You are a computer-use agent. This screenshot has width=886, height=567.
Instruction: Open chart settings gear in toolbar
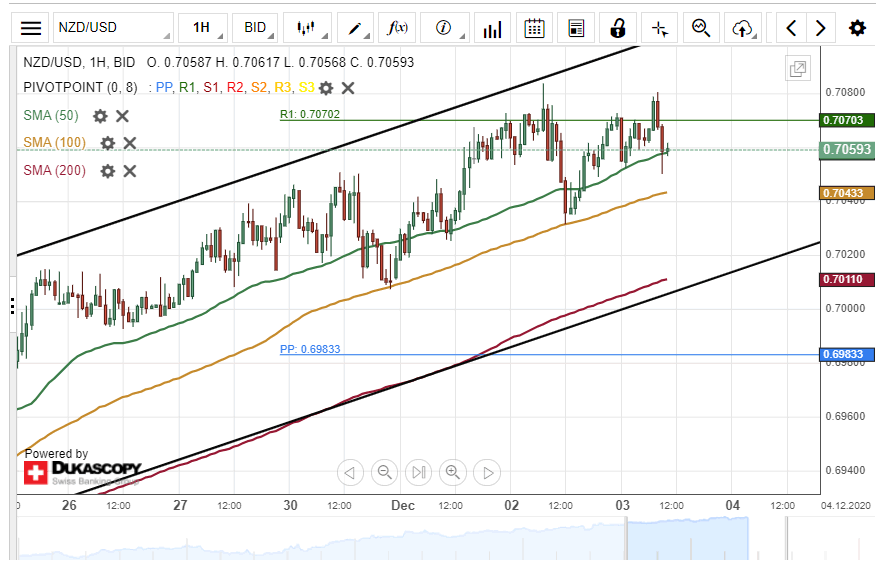[x=857, y=28]
